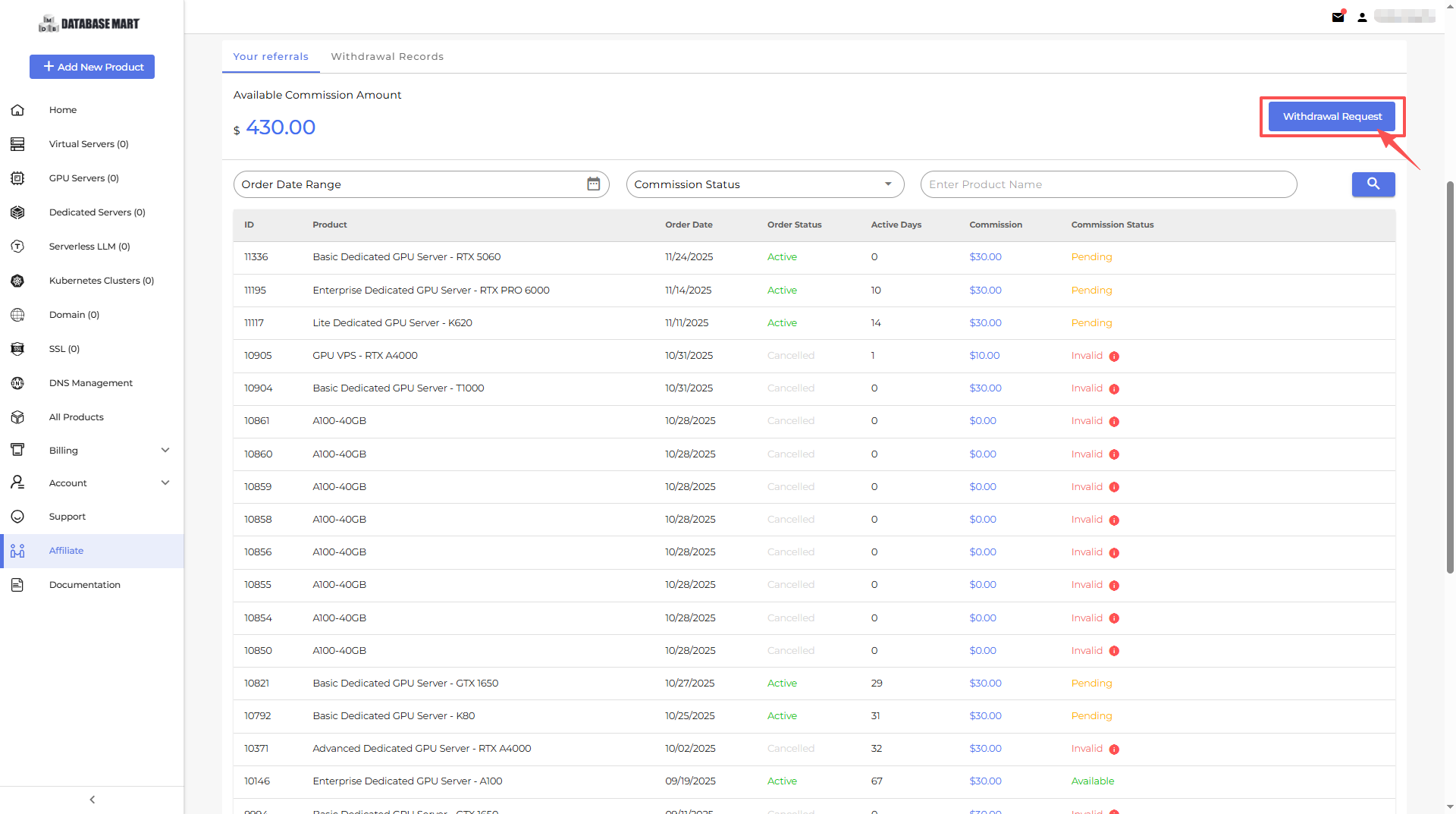
Task: Open All Products link in sidebar
Action: (x=77, y=417)
